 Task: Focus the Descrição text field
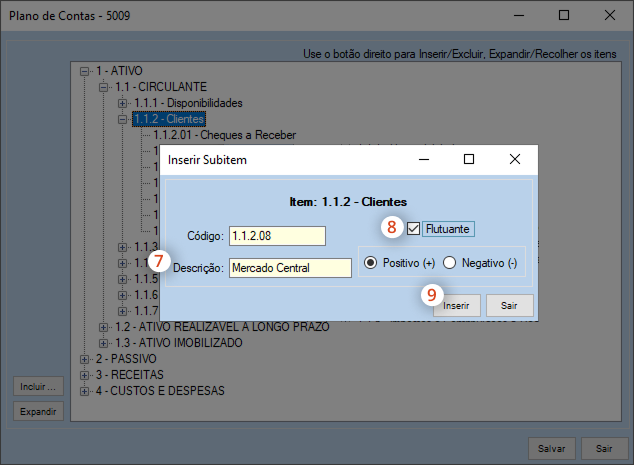tap(289, 267)
